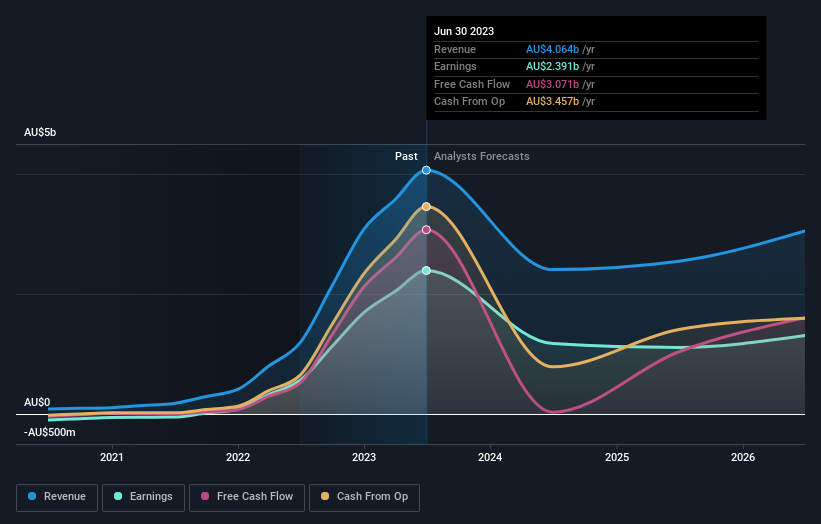Click the 'Earnings' row label in tooltip
The width and height of the screenshot is (821, 524).
pos(455,66)
